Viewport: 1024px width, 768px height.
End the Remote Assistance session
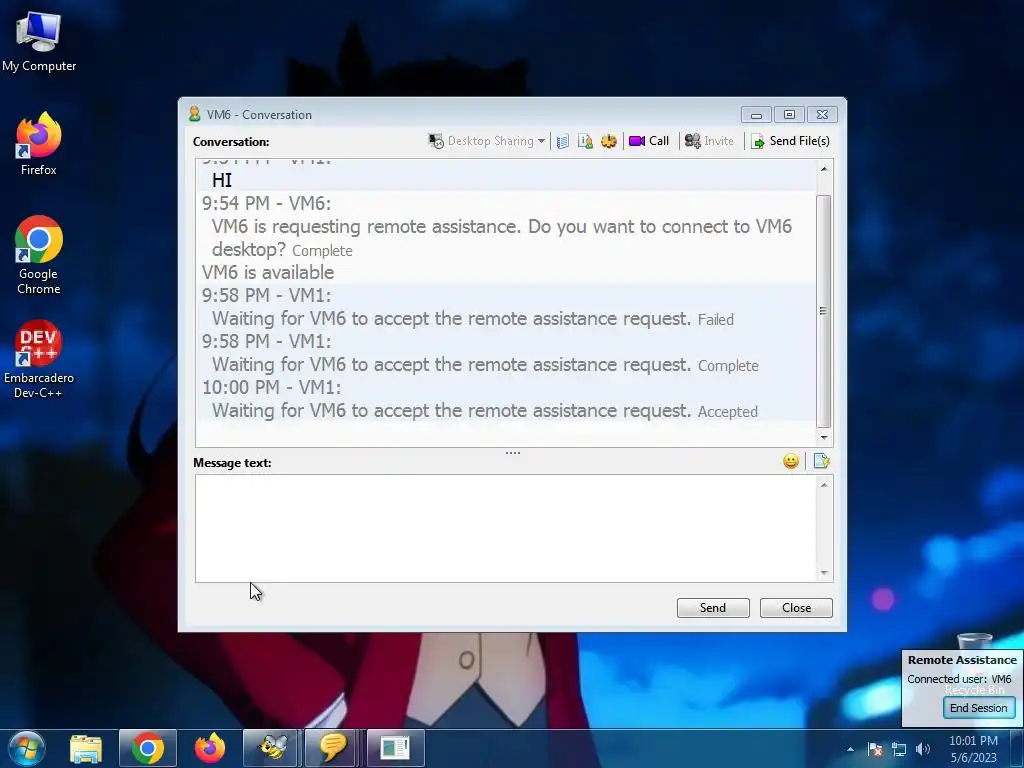pos(978,708)
